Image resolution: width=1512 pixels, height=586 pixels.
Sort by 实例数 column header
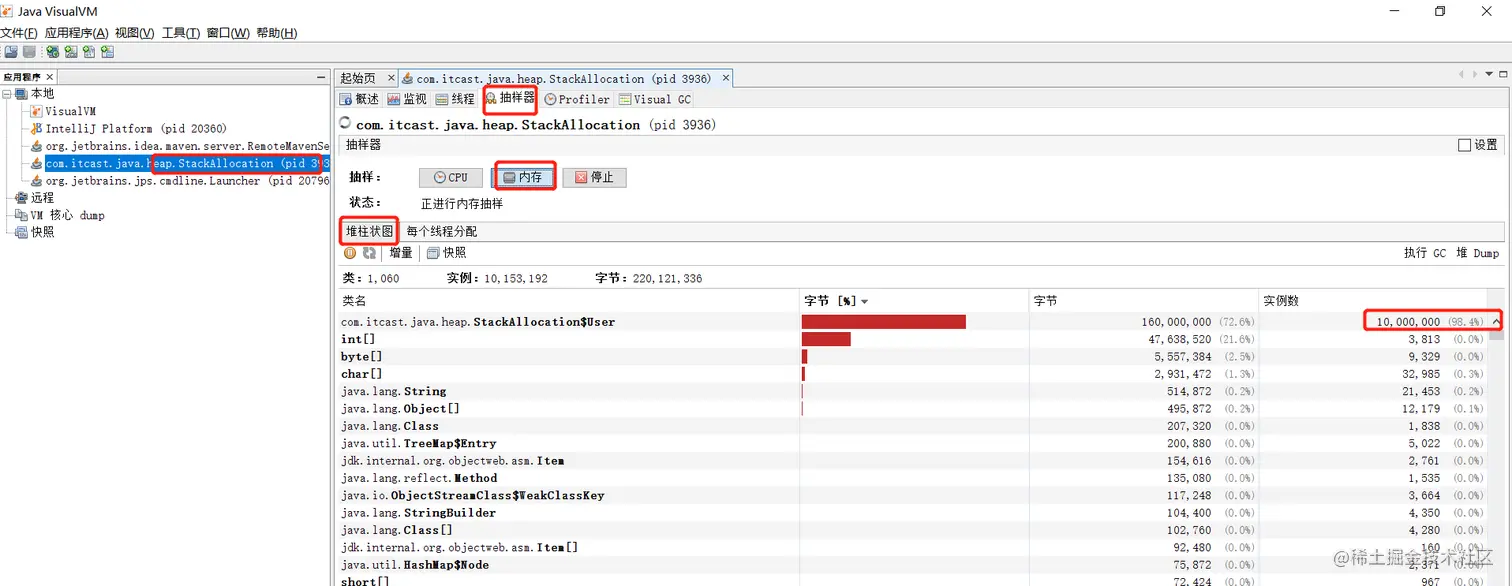click(1372, 301)
